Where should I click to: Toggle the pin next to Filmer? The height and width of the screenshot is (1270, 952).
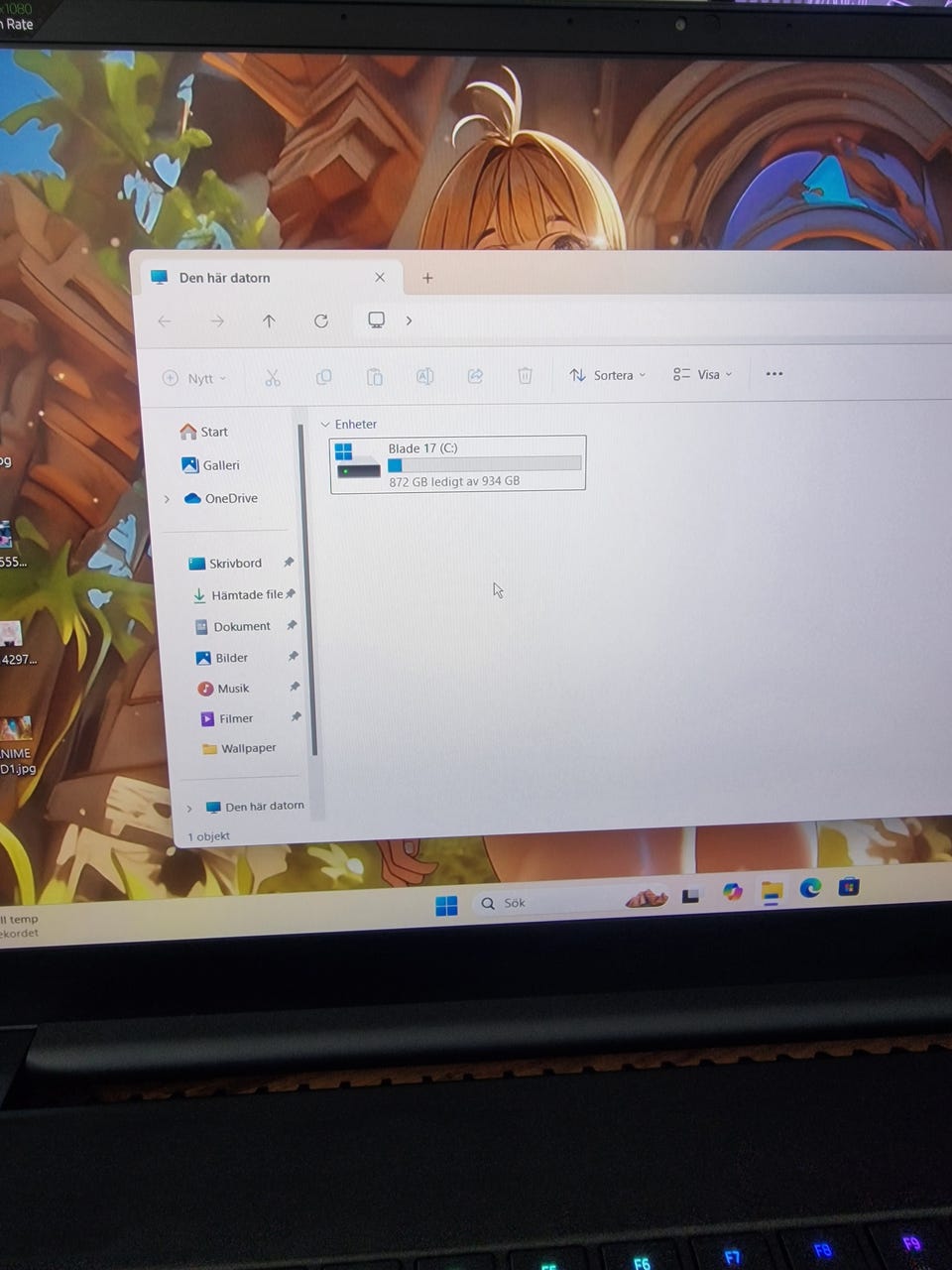[296, 716]
